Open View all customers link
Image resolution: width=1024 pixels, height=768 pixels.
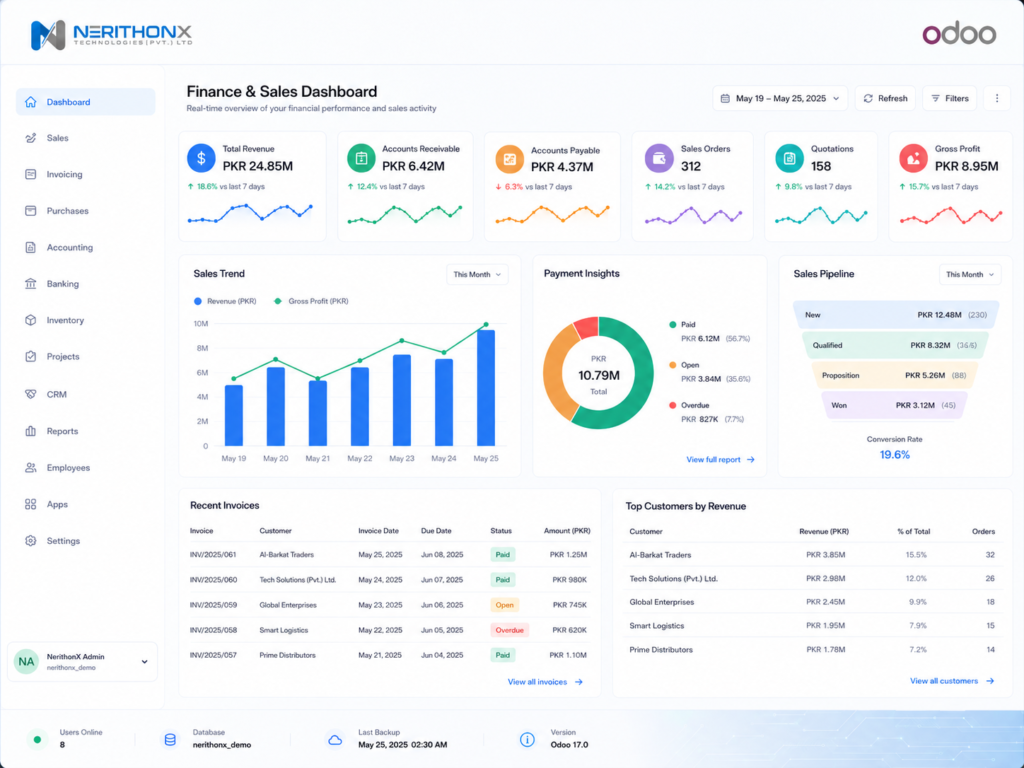coord(952,680)
